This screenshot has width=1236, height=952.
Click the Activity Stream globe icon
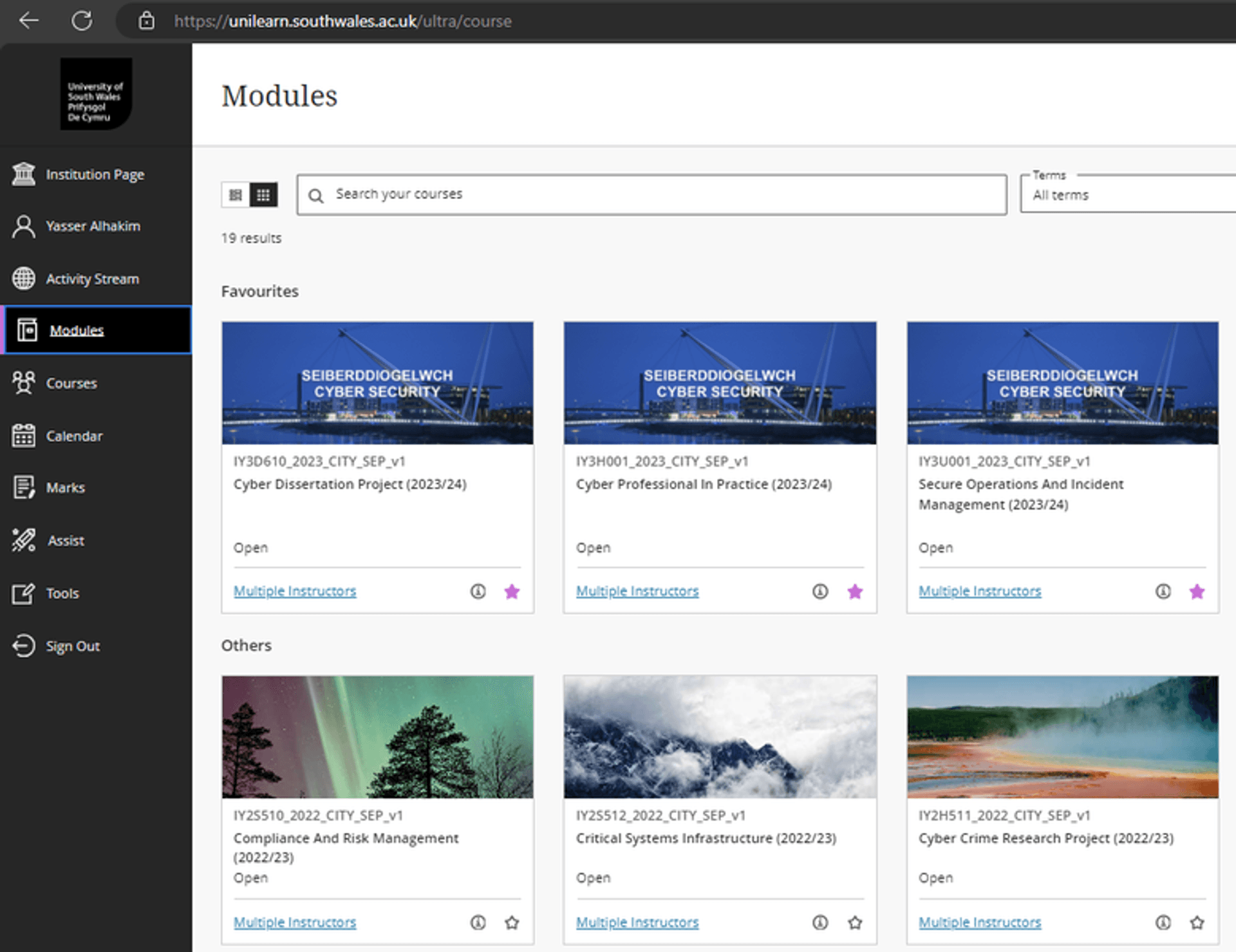pyautogui.click(x=24, y=279)
